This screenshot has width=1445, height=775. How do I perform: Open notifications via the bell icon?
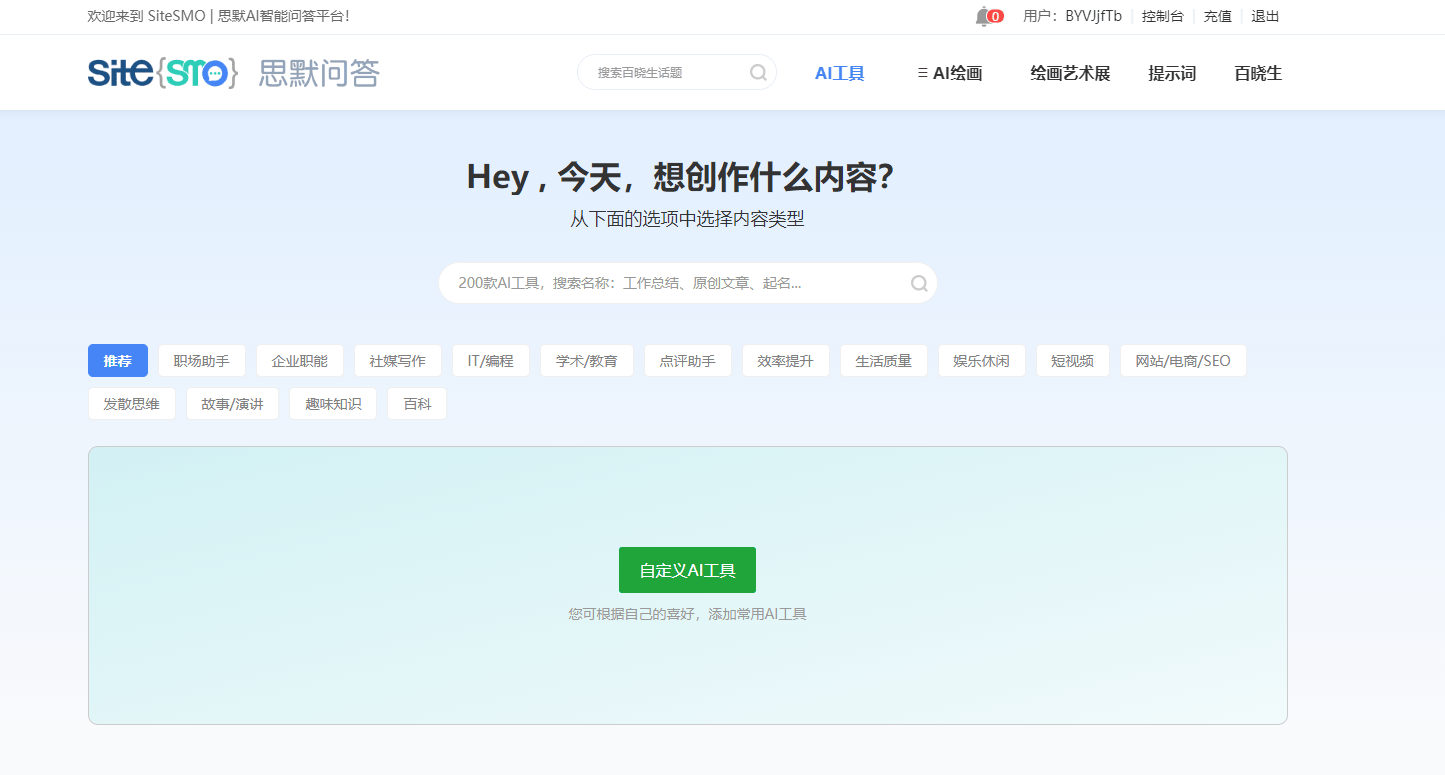[985, 16]
